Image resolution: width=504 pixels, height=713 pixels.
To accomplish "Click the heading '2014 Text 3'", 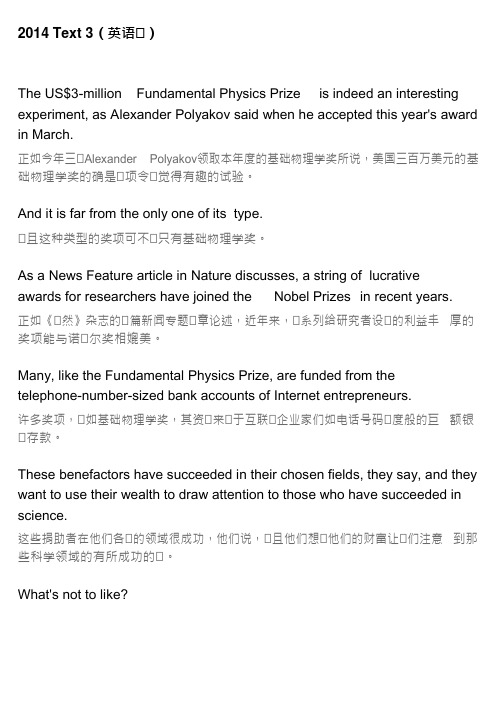I will [x=55, y=33].
